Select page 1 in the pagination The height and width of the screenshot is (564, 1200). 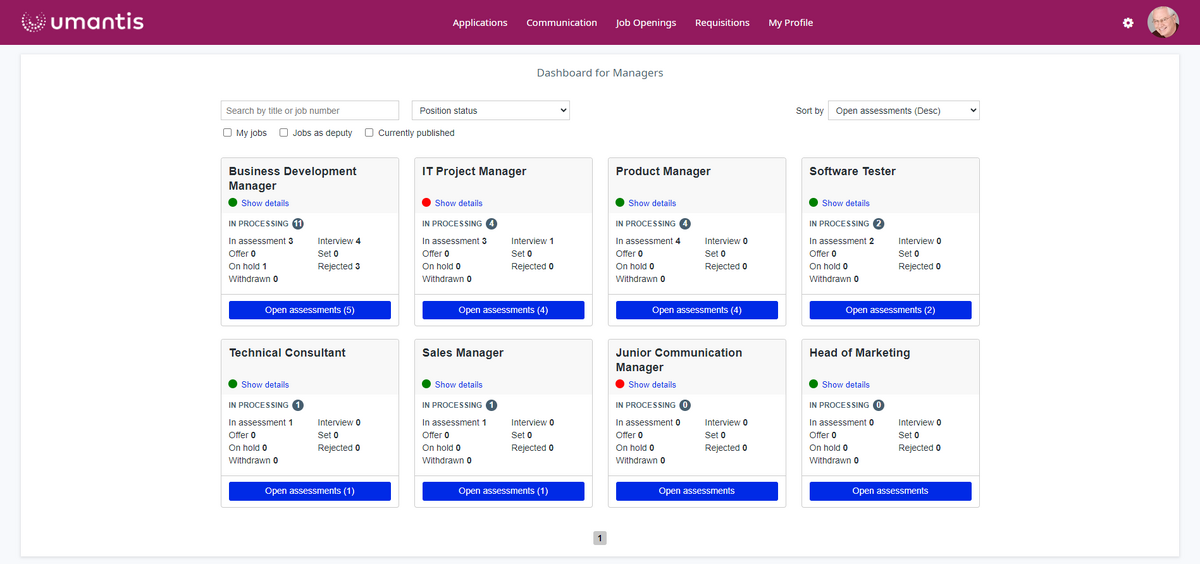[600, 538]
